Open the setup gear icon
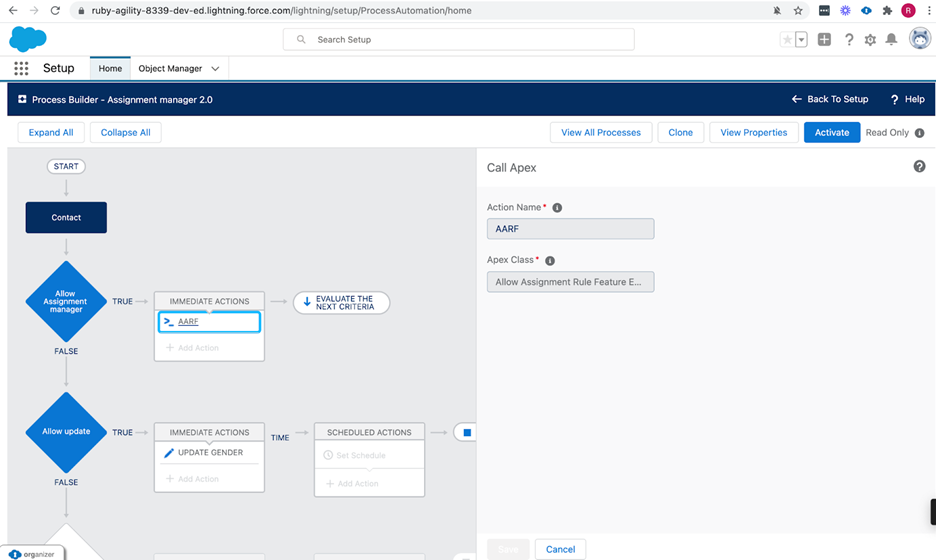 tap(870, 40)
